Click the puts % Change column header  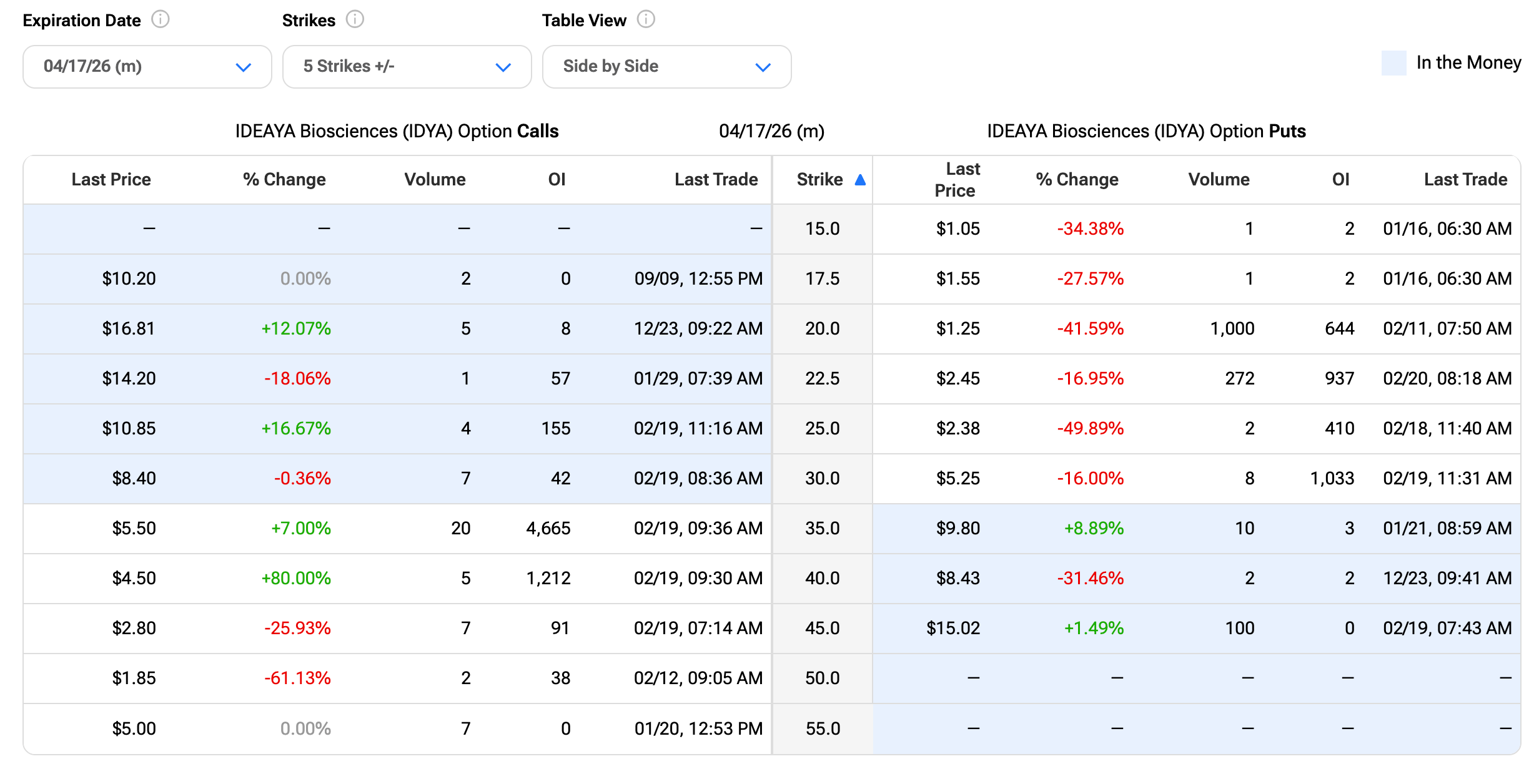tap(1077, 180)
